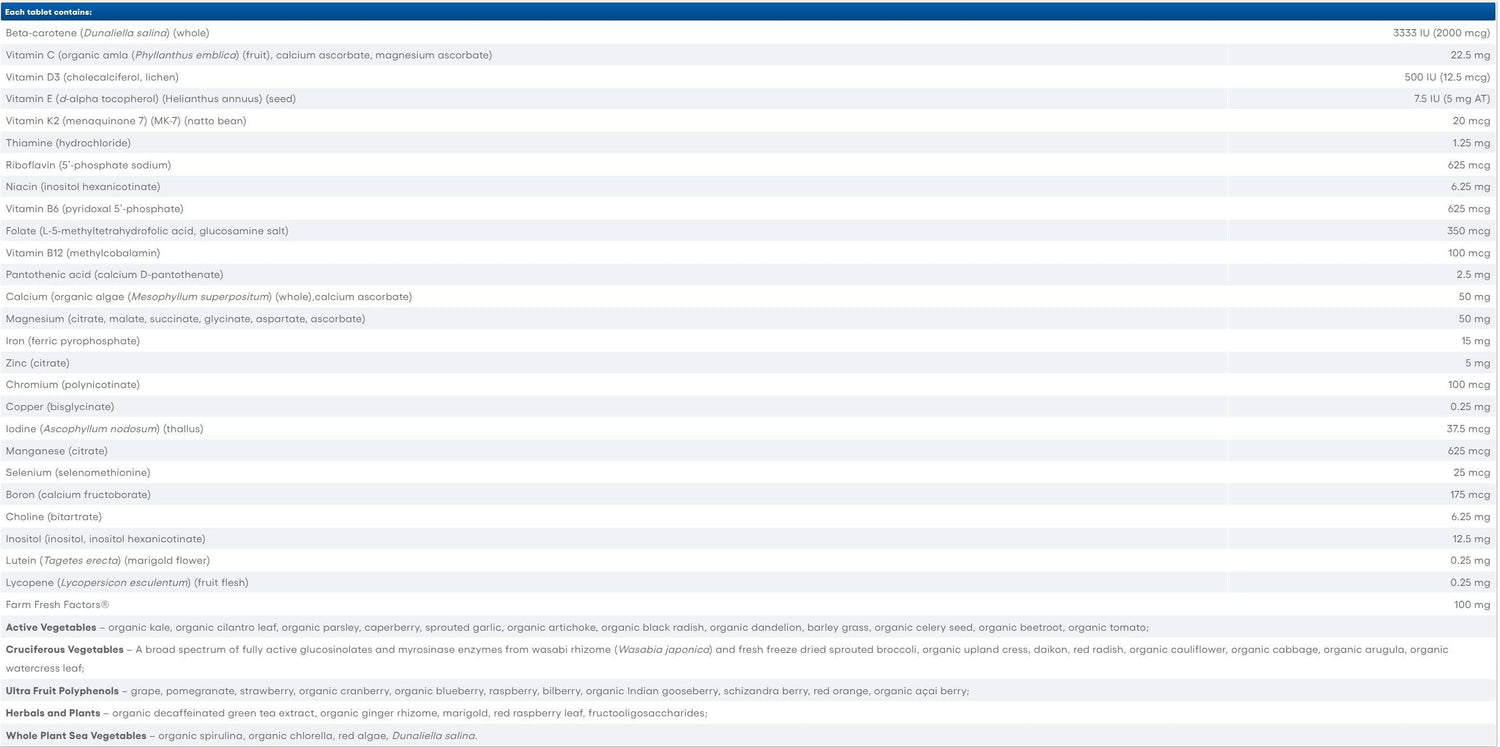Select the Folate L-5-methyltetrahydrofolic acid row
The width and height of the screenshot is (1500, 747).
click(146, 231)
